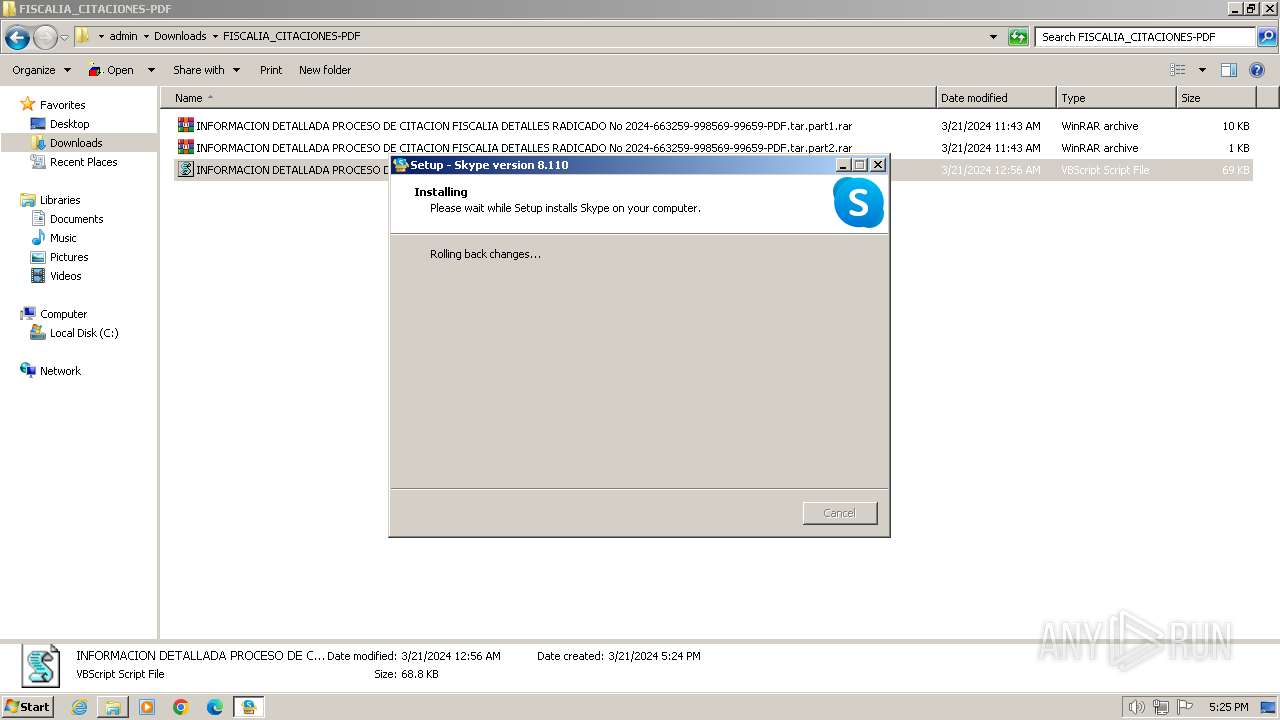1280x720 pixels.
Task: Click the VBScript file thumbnail in details pane
Action: (x=41, y=666)
